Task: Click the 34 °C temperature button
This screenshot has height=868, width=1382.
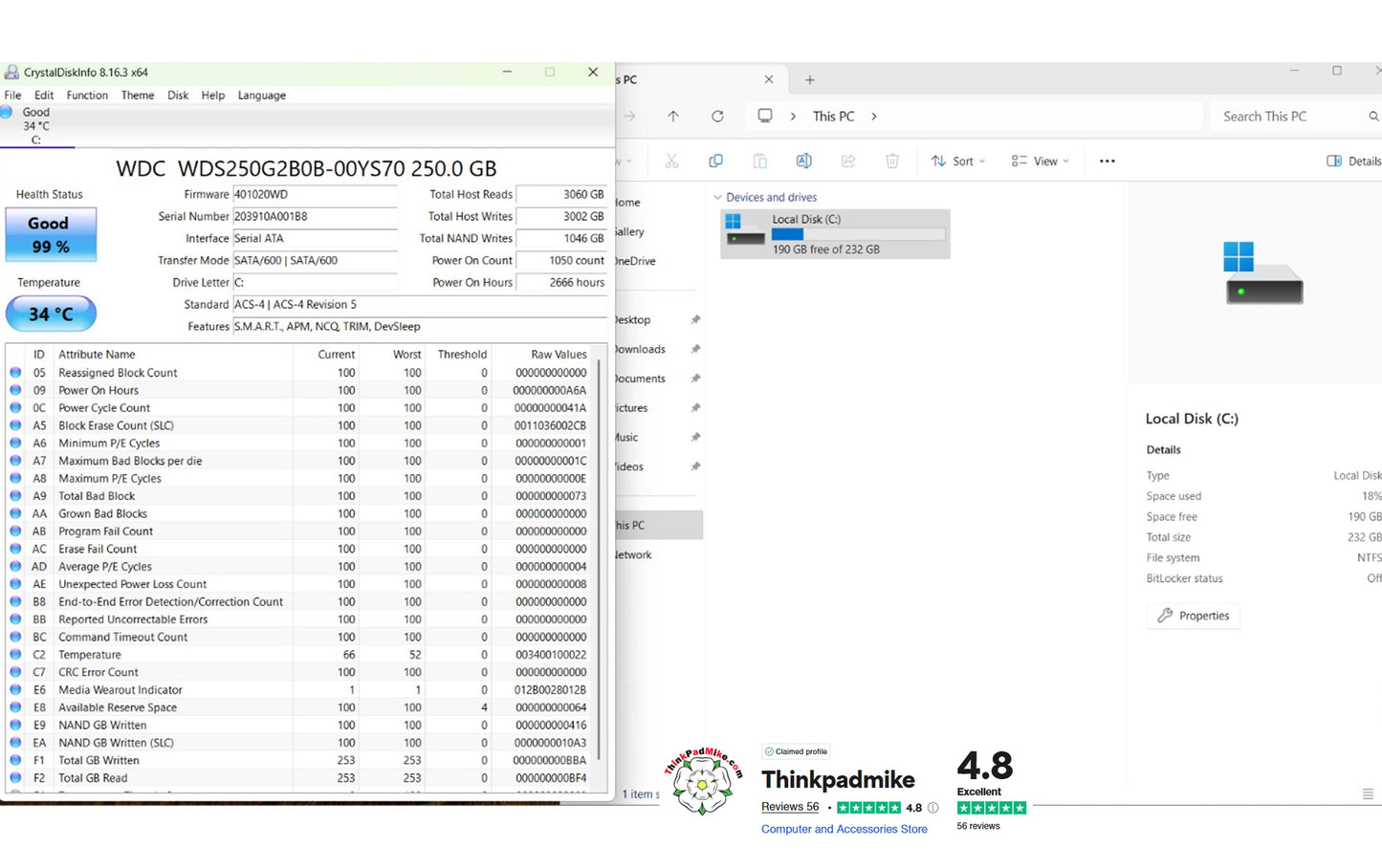Action: click(51, 314)
